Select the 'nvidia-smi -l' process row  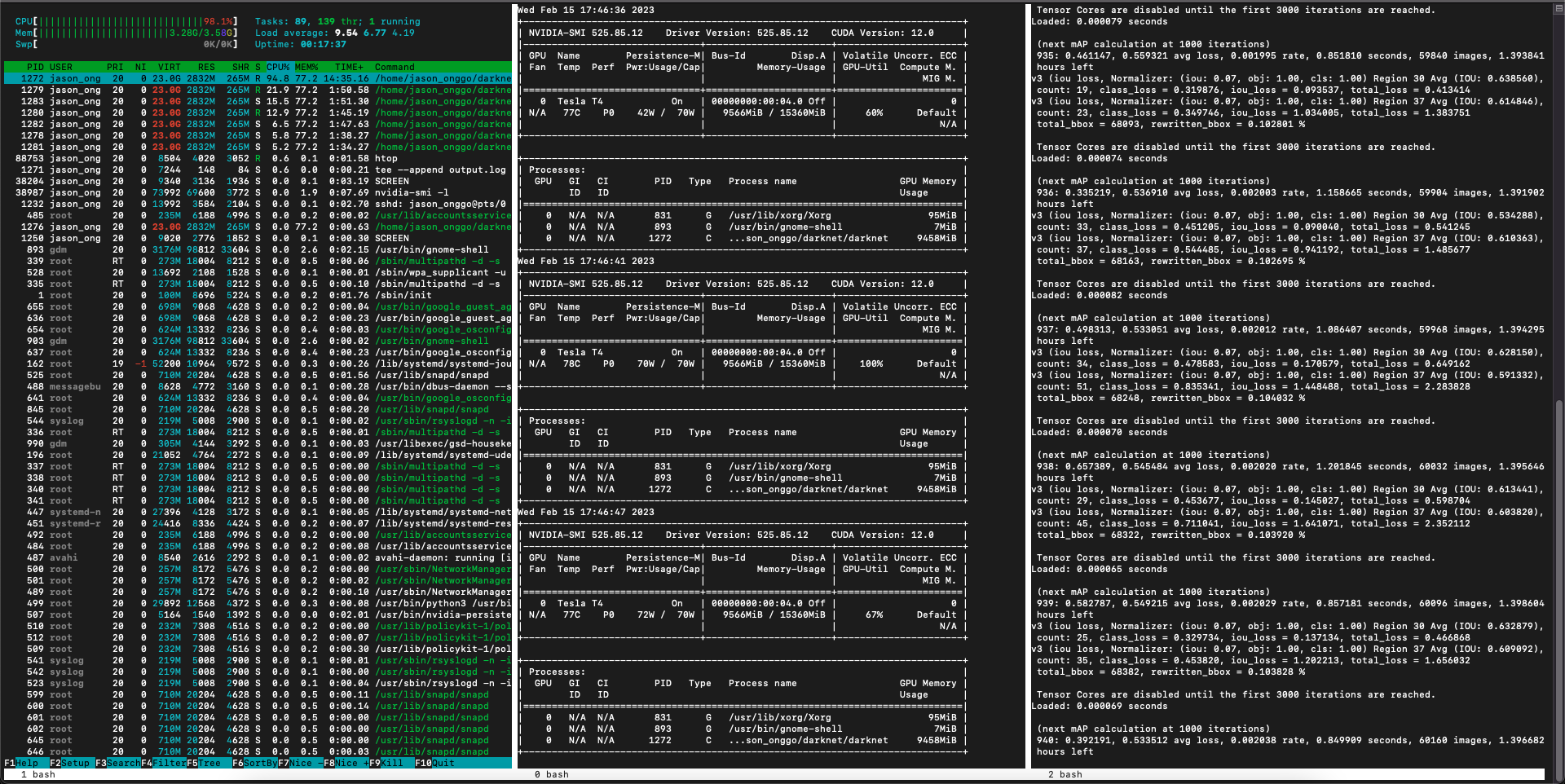[x=258, y=192]
